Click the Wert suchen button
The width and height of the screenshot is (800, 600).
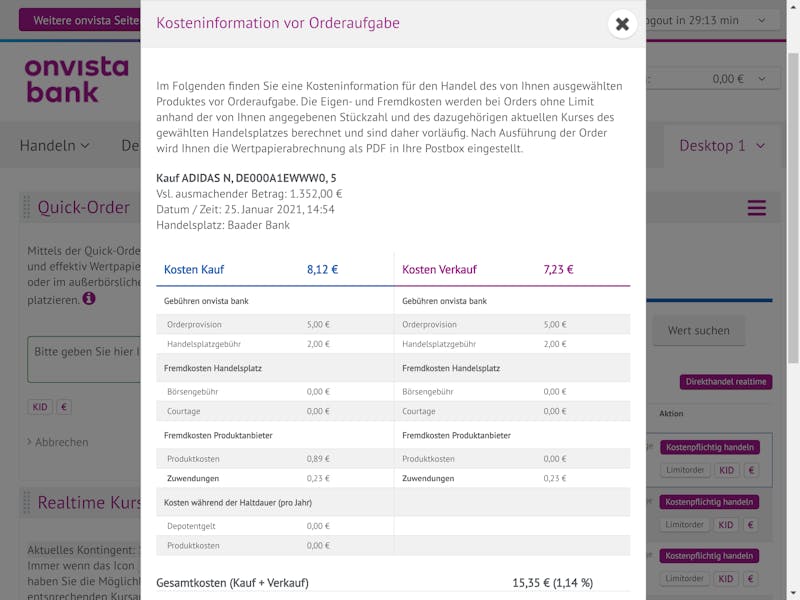[x=698, y=331]
